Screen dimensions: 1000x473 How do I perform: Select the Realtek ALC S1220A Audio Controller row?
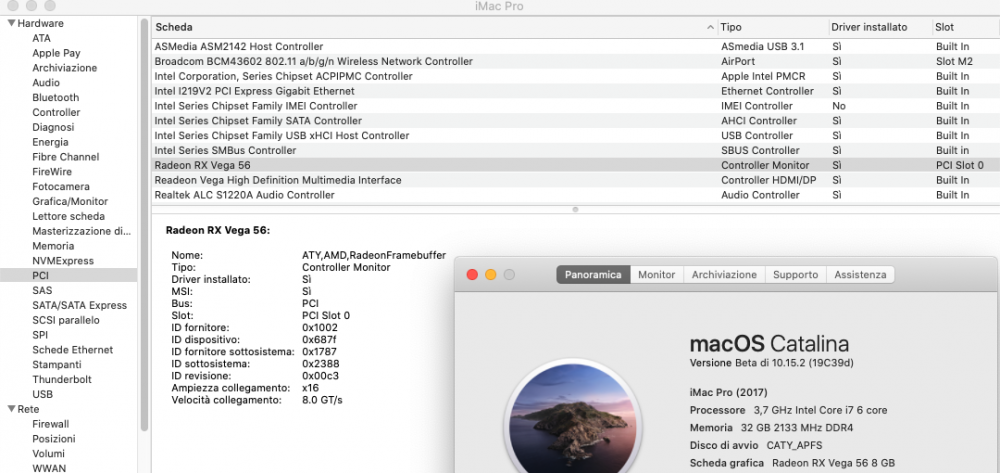[575, 195]
